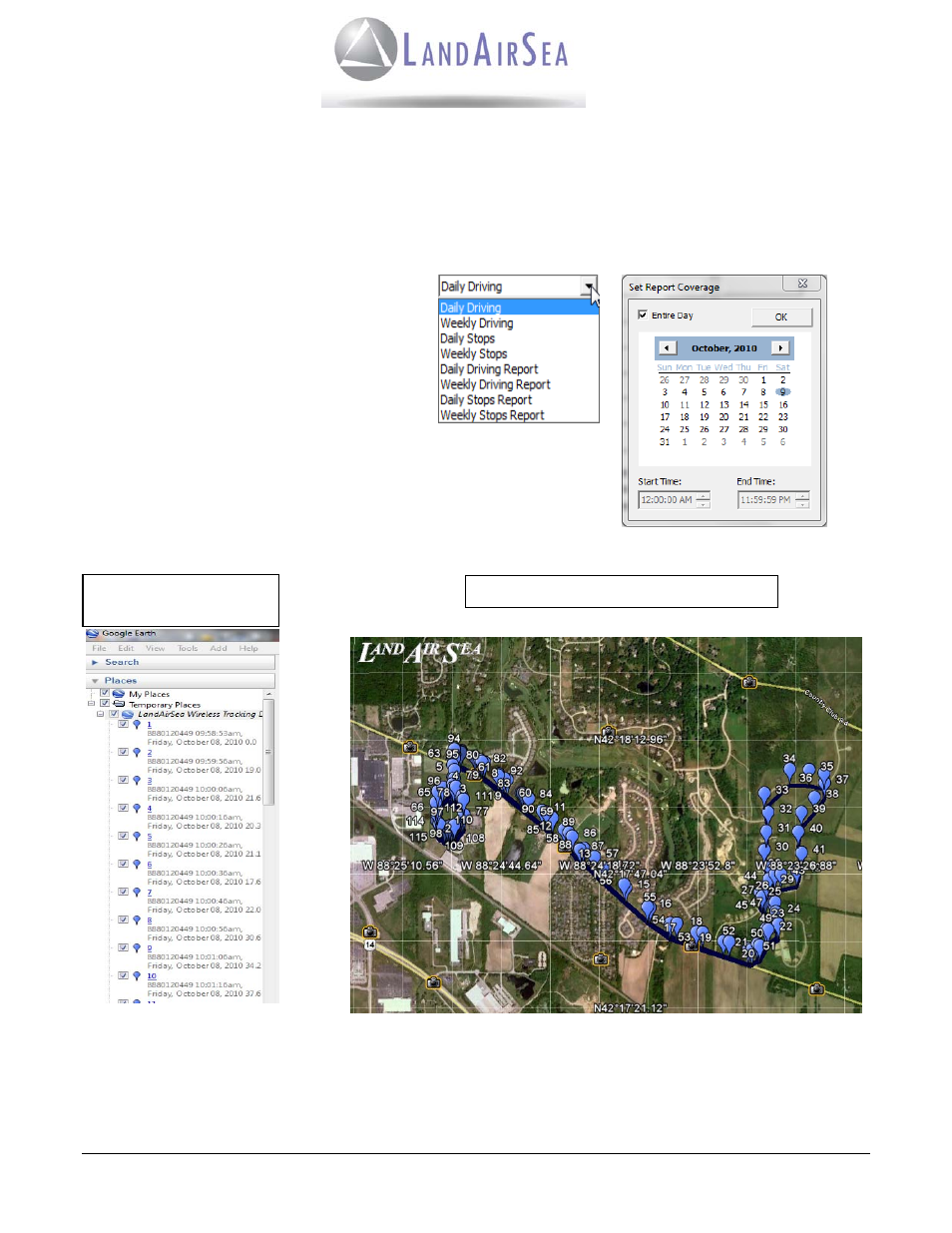This screenshot has width=952, height=1233.
Task: Uncheck the checkbox for placemark 3
Action: 123,780
